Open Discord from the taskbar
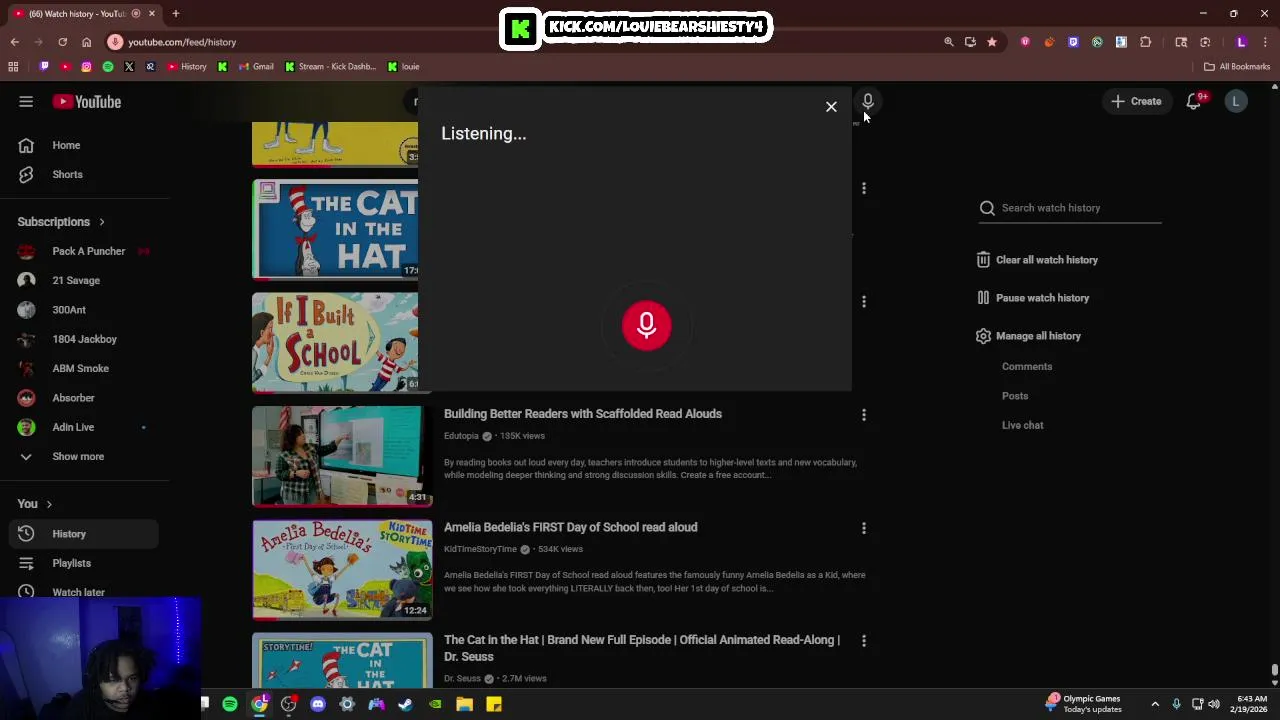 pyautogui.click(x=318, y=704)
